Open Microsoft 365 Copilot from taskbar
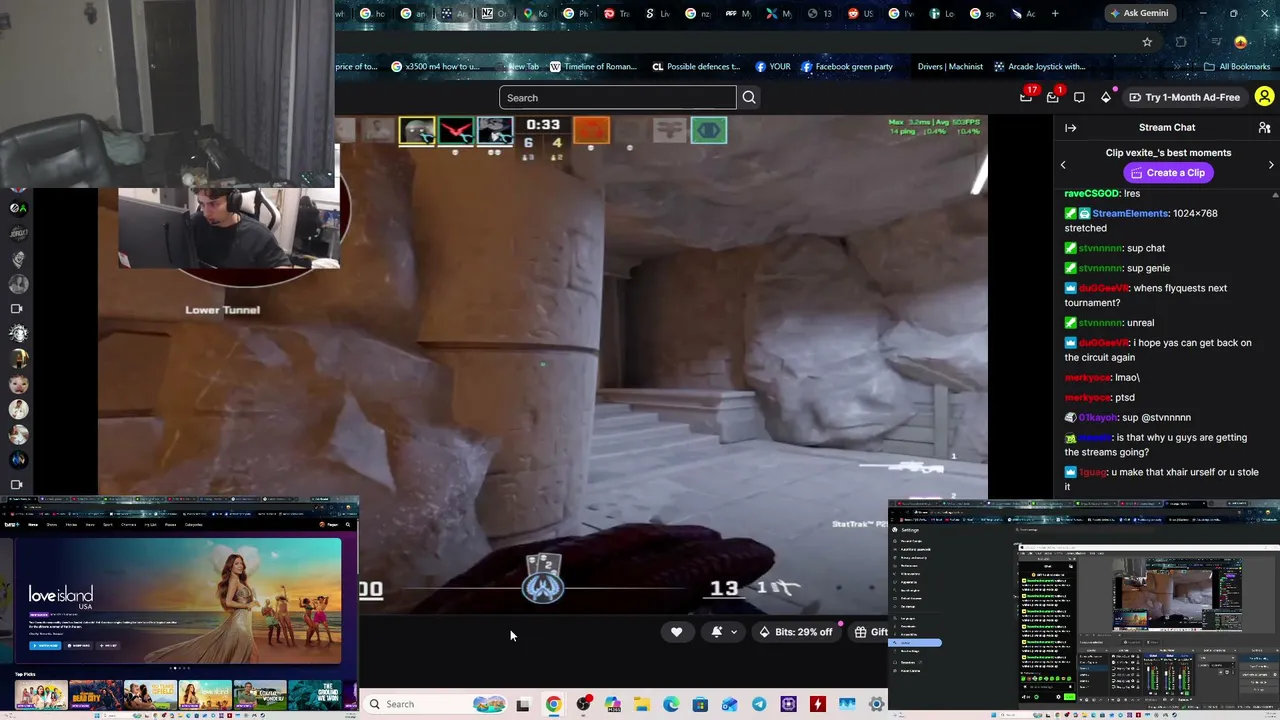The width and height of the screenshot is (1280, 720). coord(612,704)
